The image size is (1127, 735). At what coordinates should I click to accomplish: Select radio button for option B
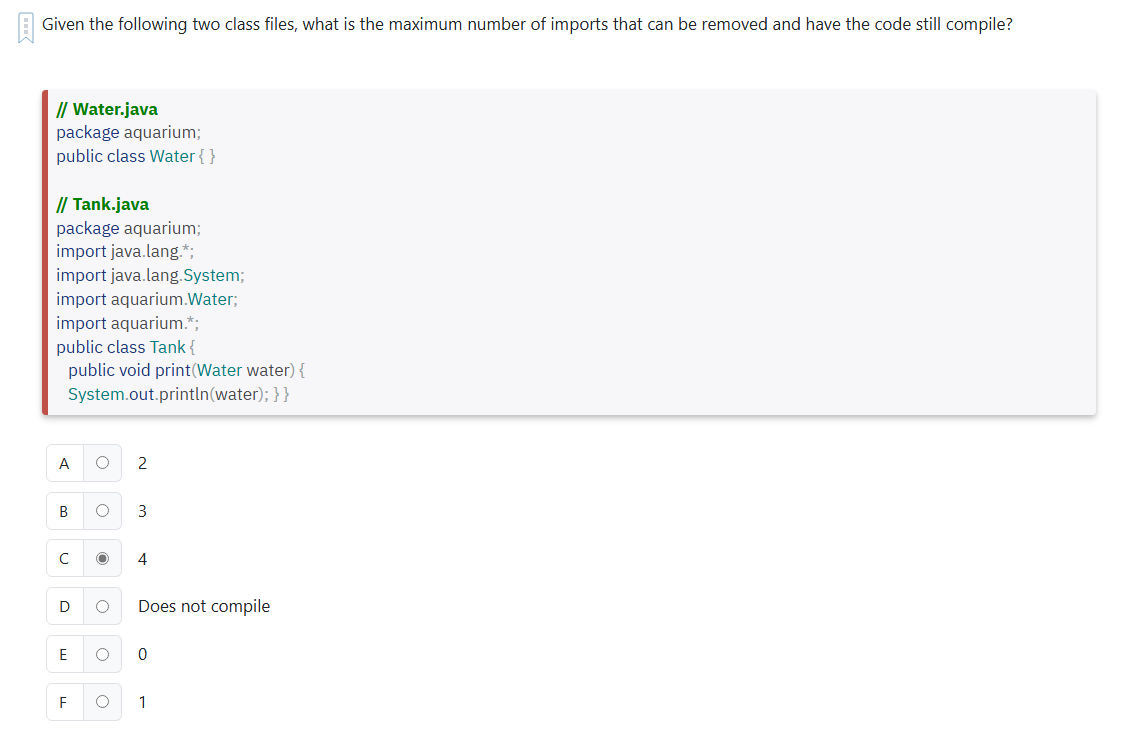click(101, 511)
